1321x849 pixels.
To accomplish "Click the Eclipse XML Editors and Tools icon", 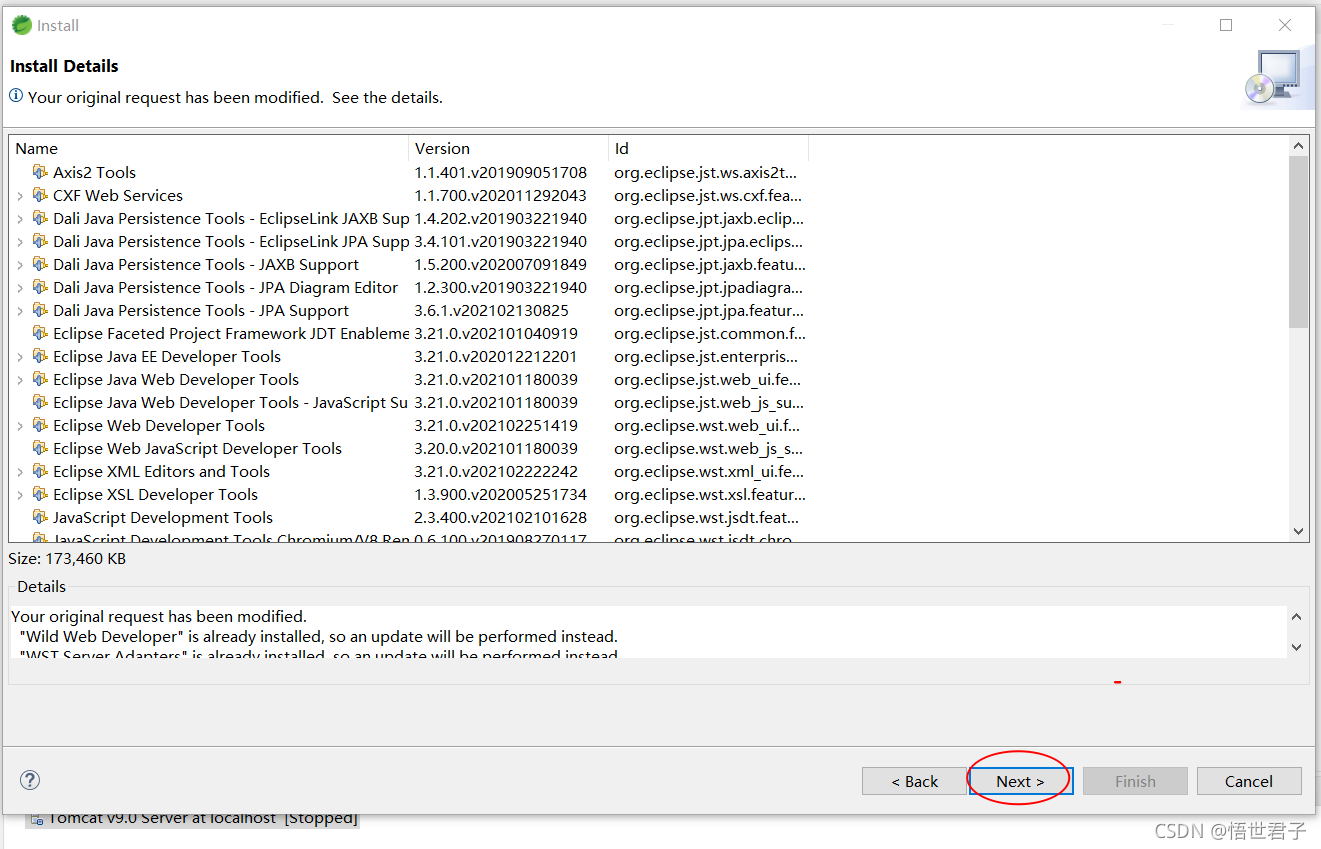I will click(40, 471).
